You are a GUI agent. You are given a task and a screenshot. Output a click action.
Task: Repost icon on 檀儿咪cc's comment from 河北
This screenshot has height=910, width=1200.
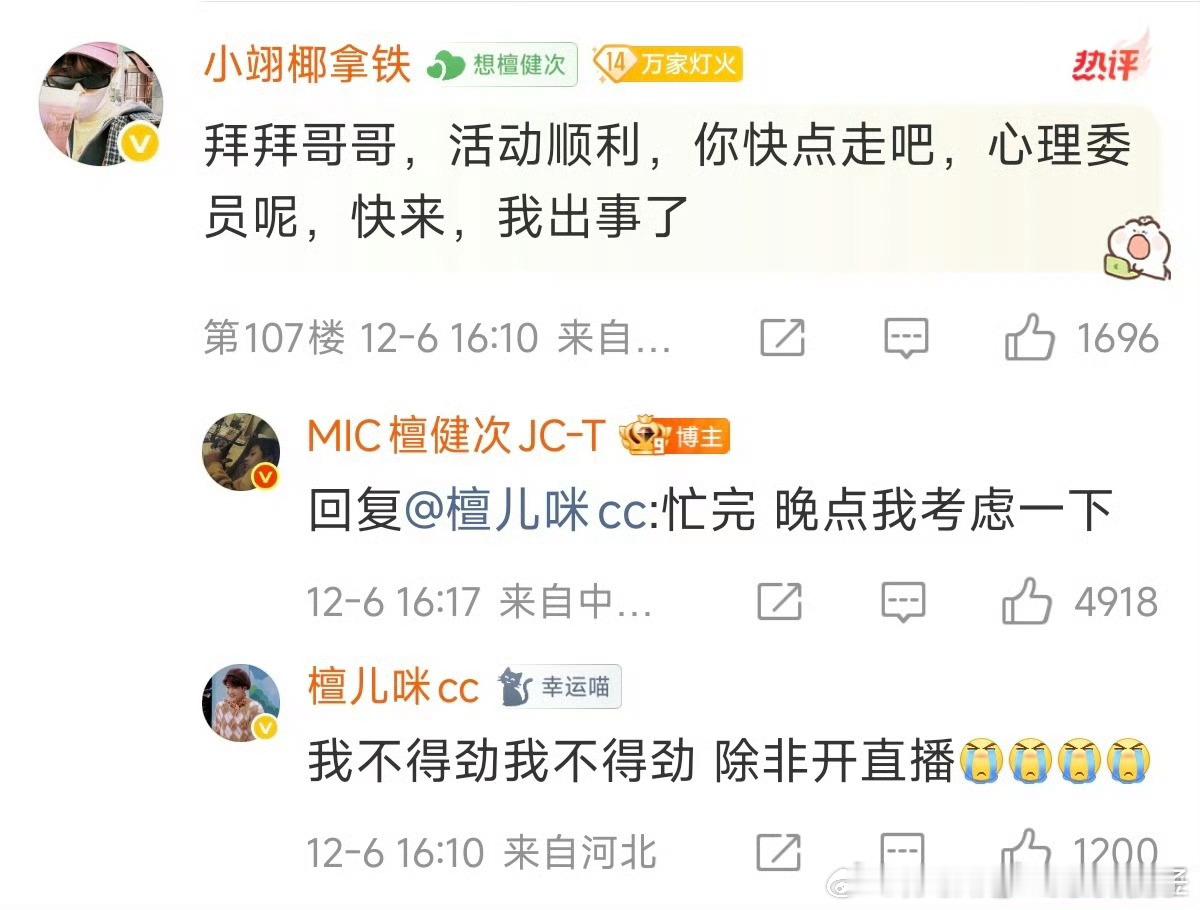coord(779,853)
